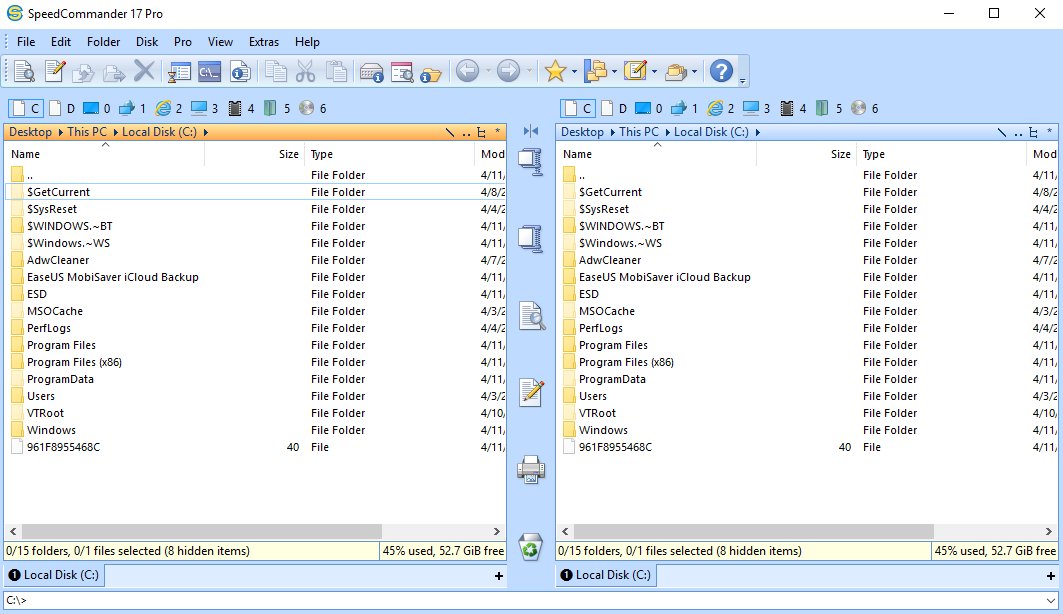The height and width of the screenshot is (614, 1063).
Task: Click the folder information icon
Action: point(430,72)
